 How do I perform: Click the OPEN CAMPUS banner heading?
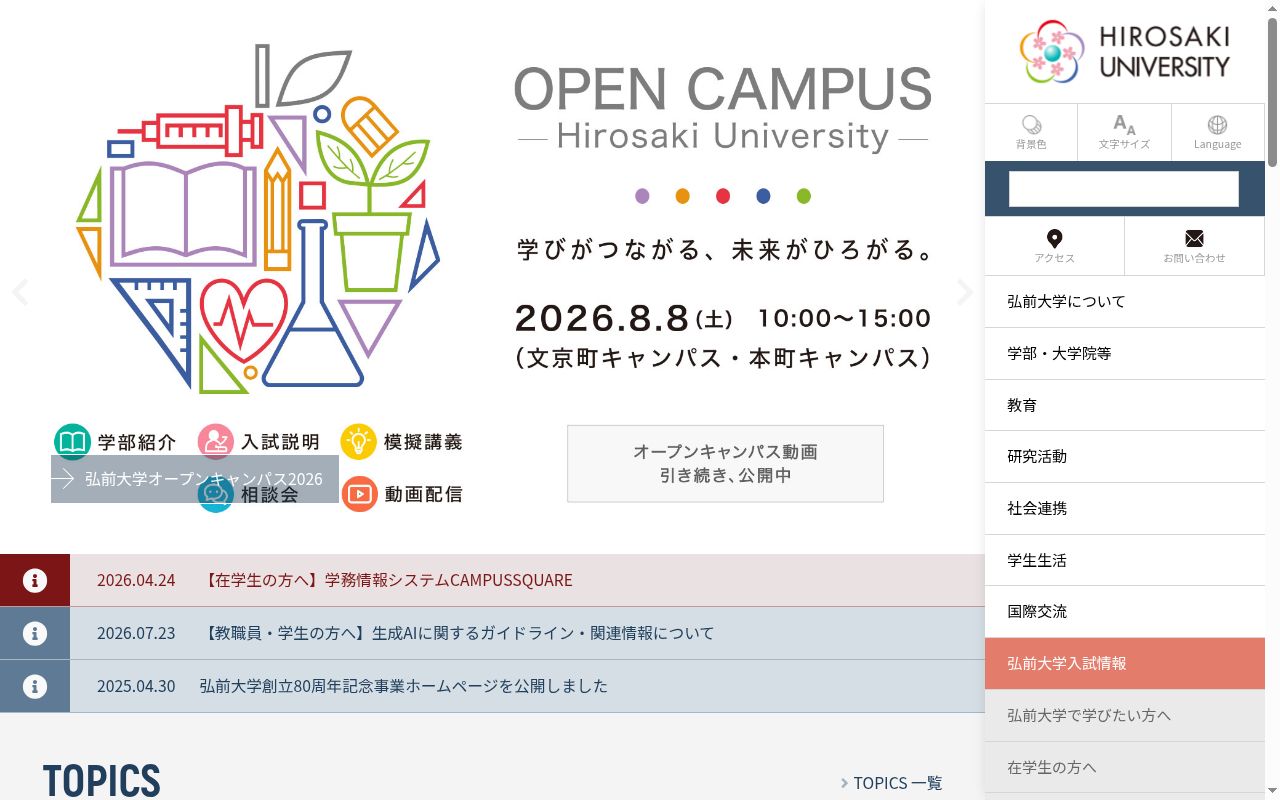point(723,90)
